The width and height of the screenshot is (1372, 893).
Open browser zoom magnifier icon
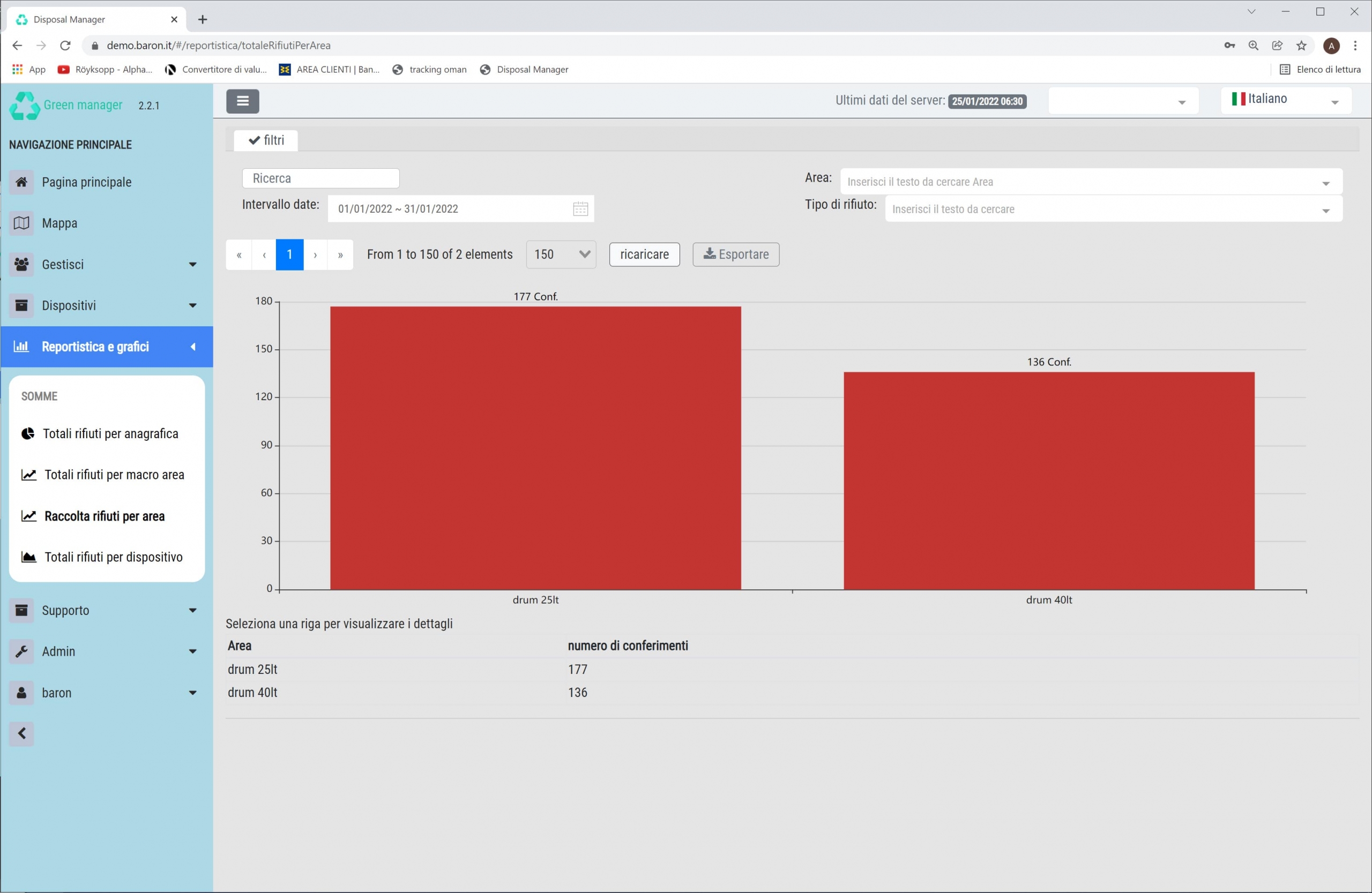(1253, 46)
